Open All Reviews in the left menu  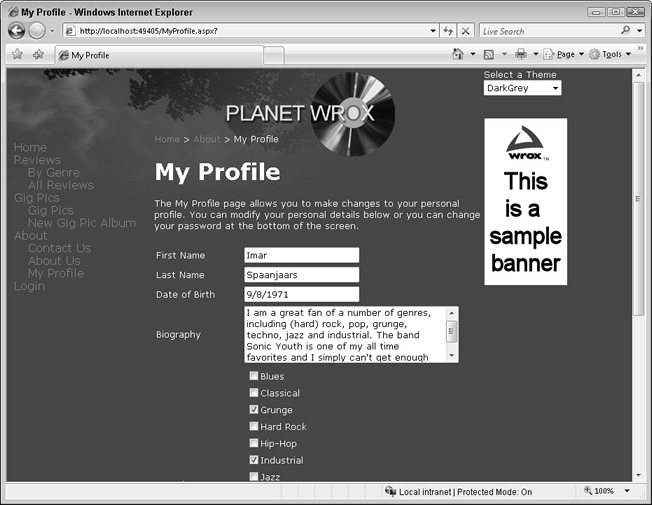(61, 185)
